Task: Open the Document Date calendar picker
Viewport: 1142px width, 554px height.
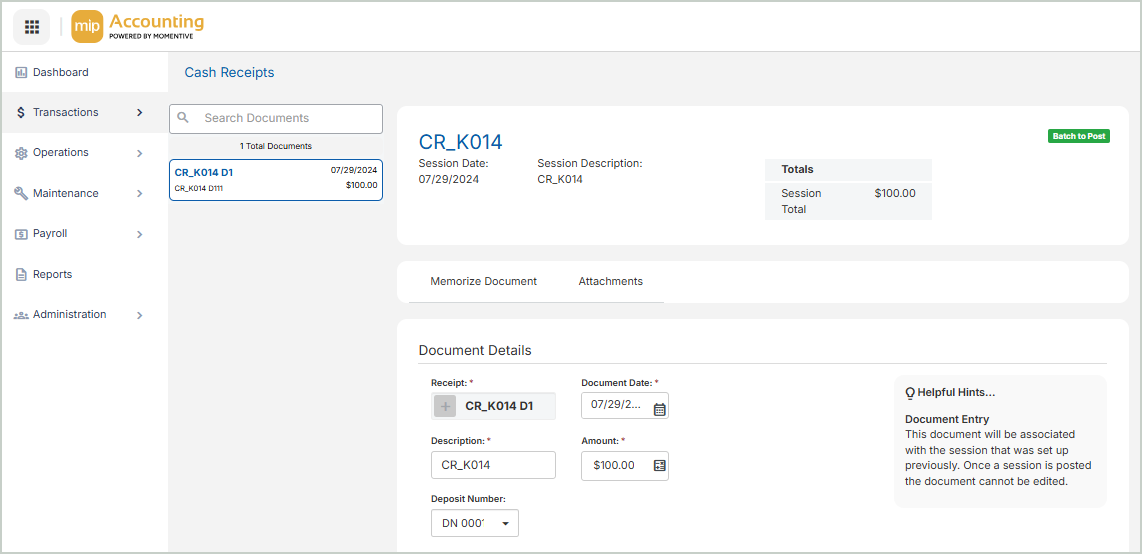Action: (659, 408)
